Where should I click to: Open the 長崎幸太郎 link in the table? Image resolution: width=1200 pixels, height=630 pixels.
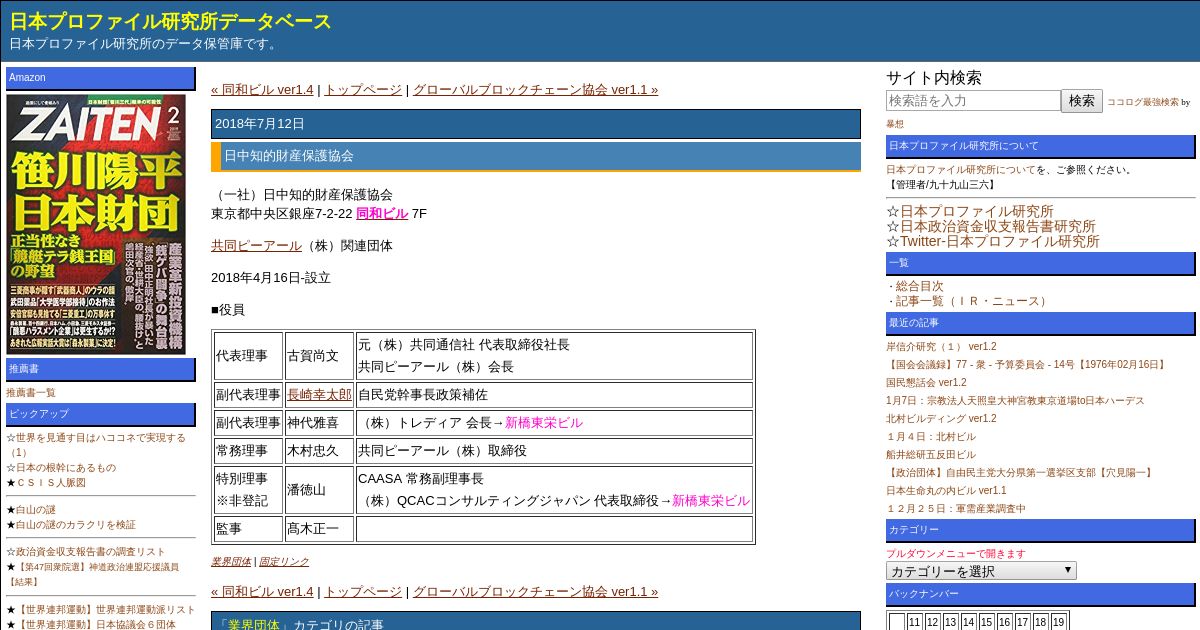tap(319, 395)
